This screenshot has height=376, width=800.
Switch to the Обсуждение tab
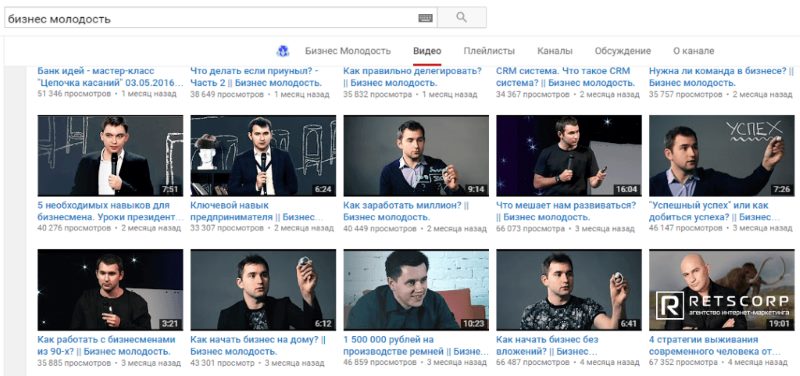point(622,51)
